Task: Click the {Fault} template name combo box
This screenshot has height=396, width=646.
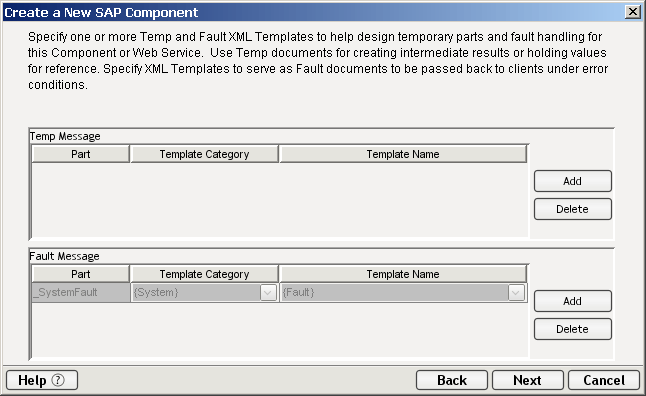Action: 403,293
